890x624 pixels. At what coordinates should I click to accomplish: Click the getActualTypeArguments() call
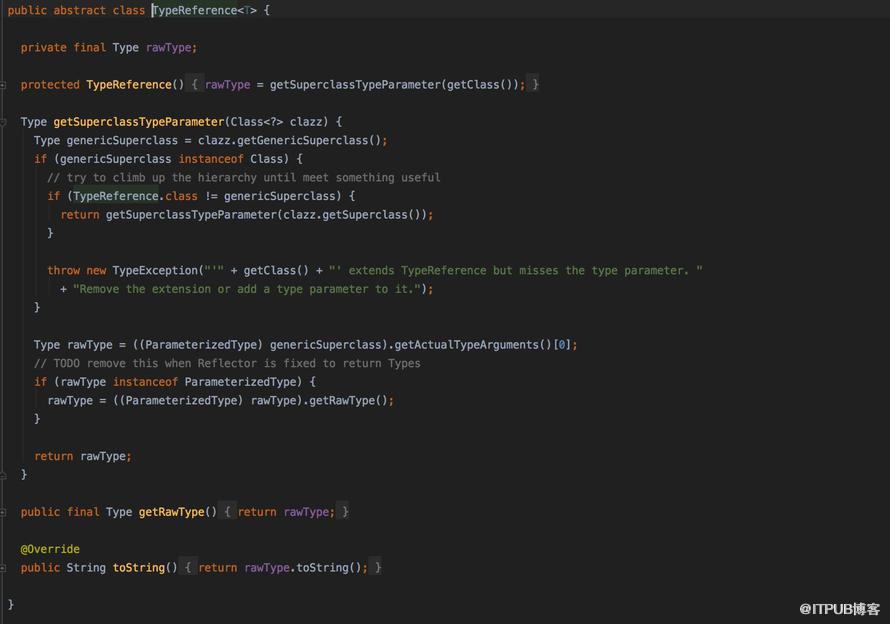[x=473, y=345]
